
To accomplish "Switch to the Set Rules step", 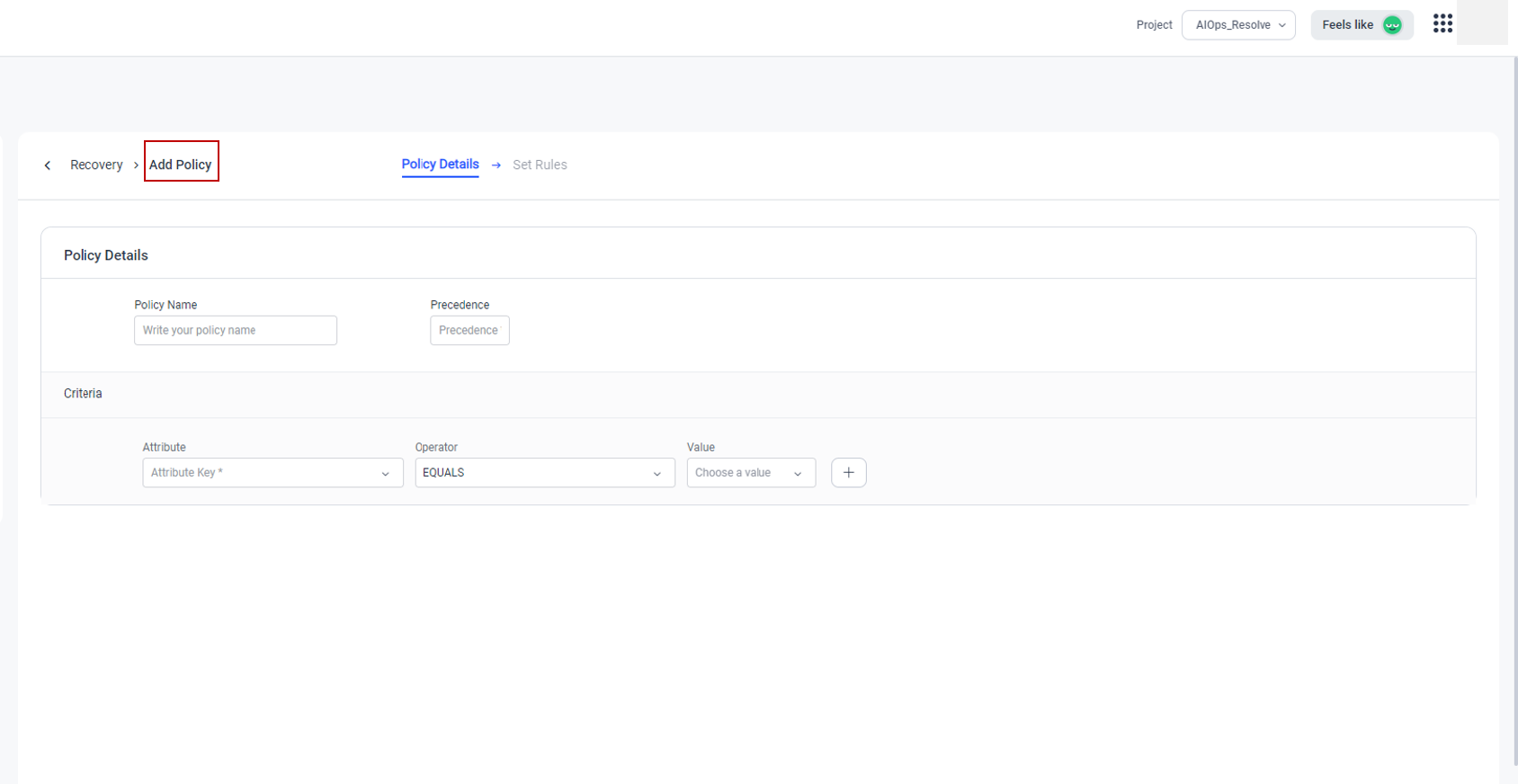I will point(540,165).
